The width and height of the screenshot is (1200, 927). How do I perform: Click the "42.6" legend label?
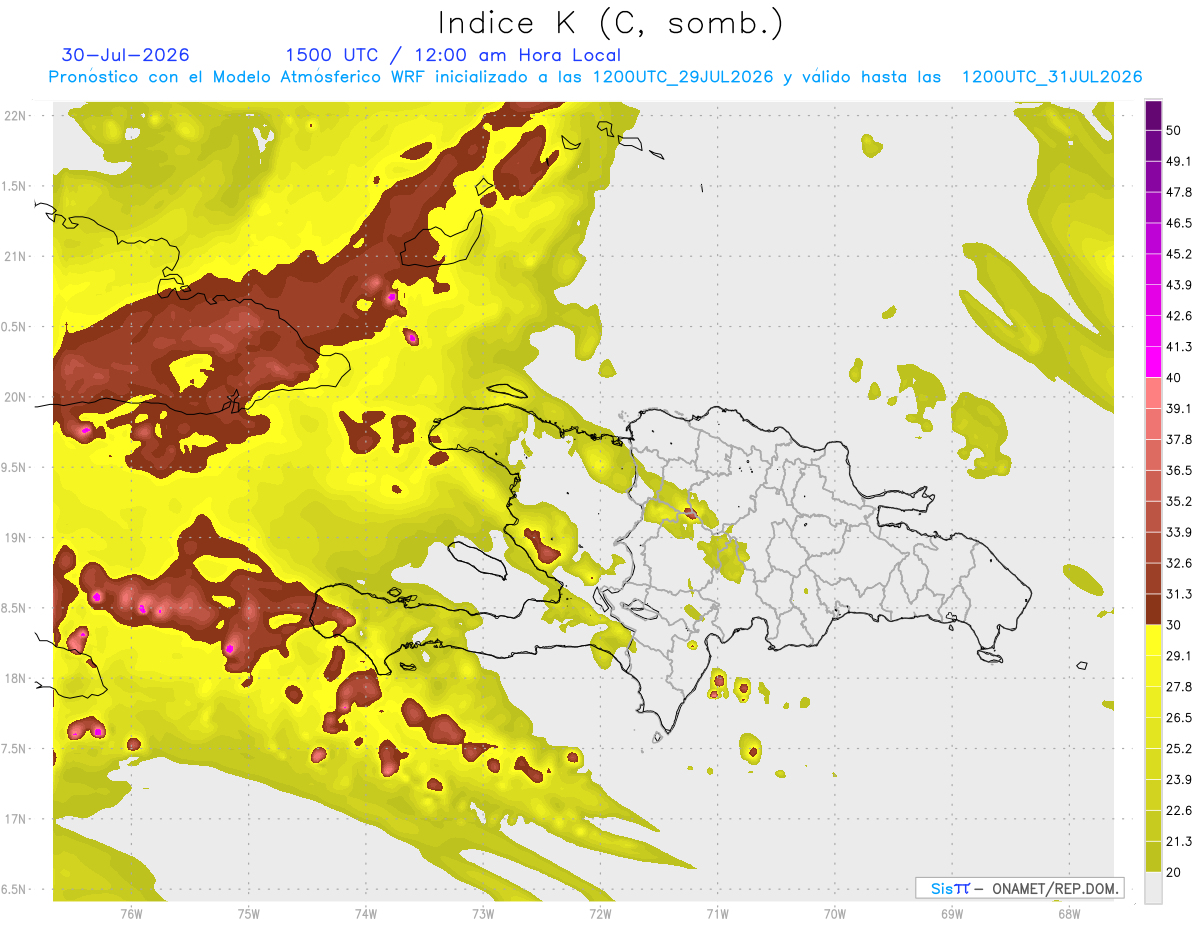[1179, 316]
